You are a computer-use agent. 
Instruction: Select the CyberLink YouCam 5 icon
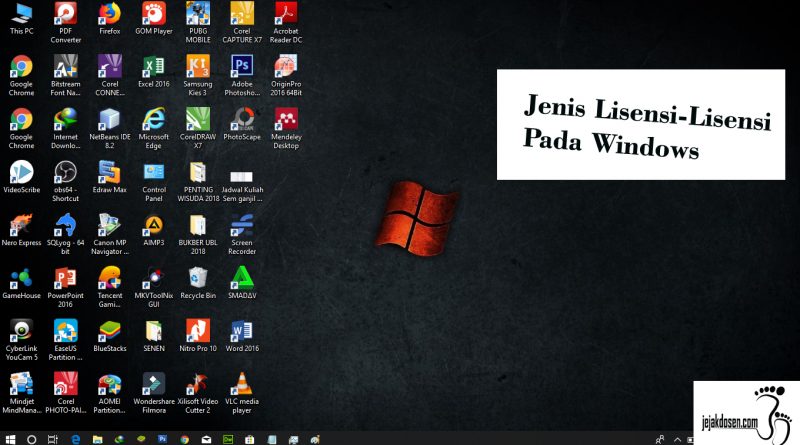point(21,340)
